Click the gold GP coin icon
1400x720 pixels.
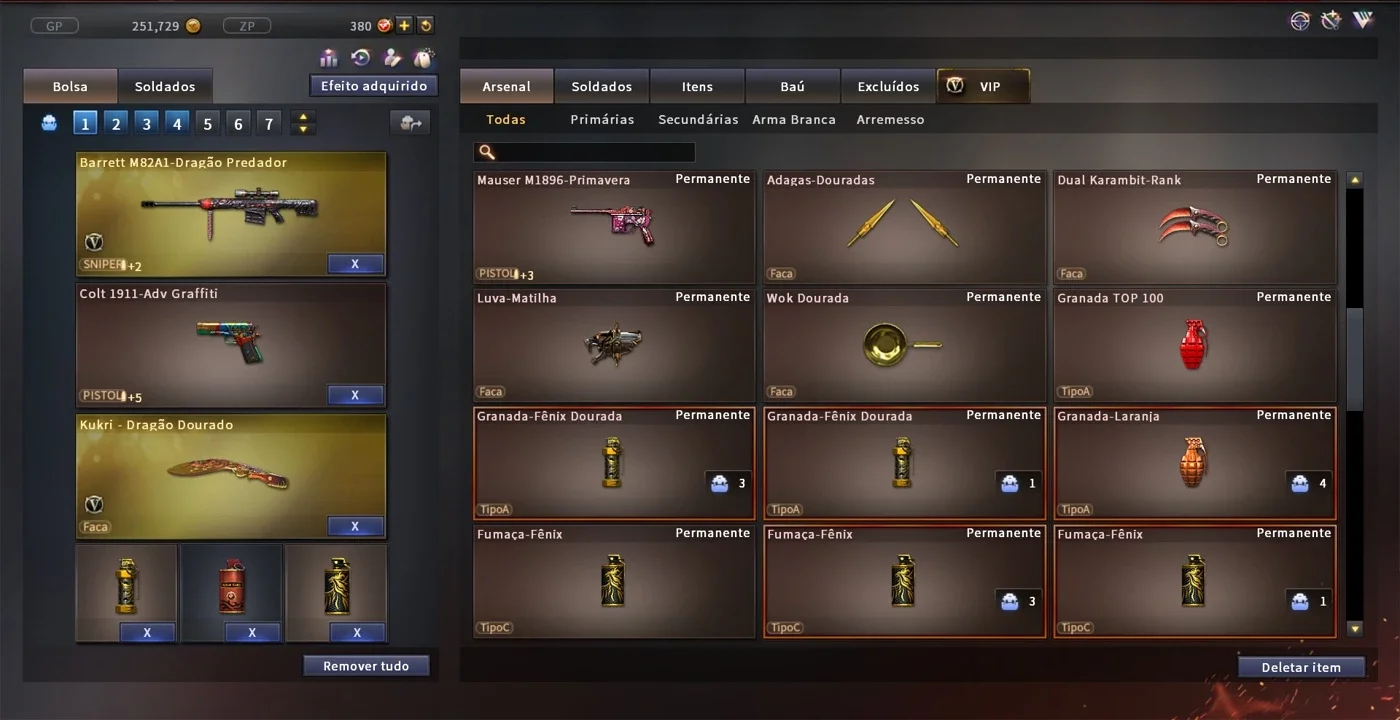[x=193, y=26]
